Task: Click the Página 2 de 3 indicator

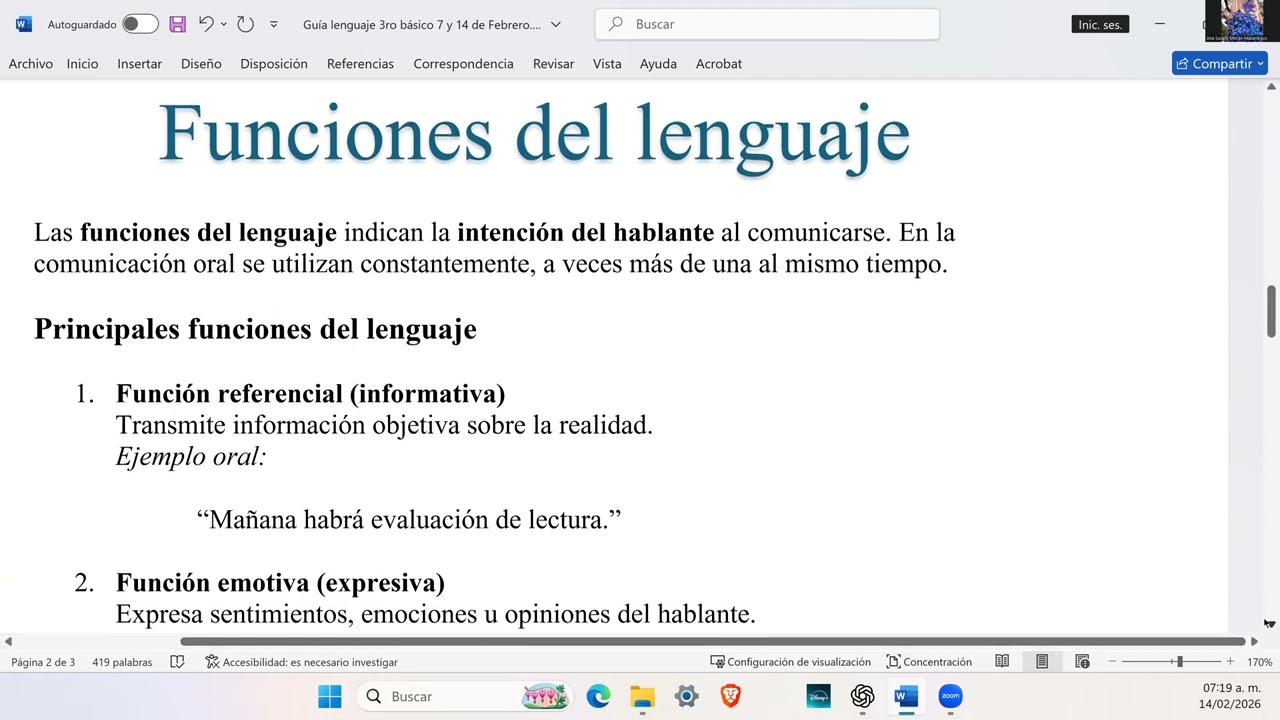Action: [43, 662]
